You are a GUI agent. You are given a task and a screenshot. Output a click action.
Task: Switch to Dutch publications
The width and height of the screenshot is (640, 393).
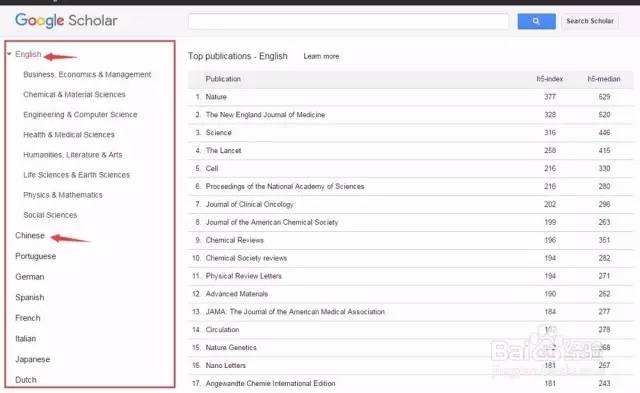coord(26,380)
